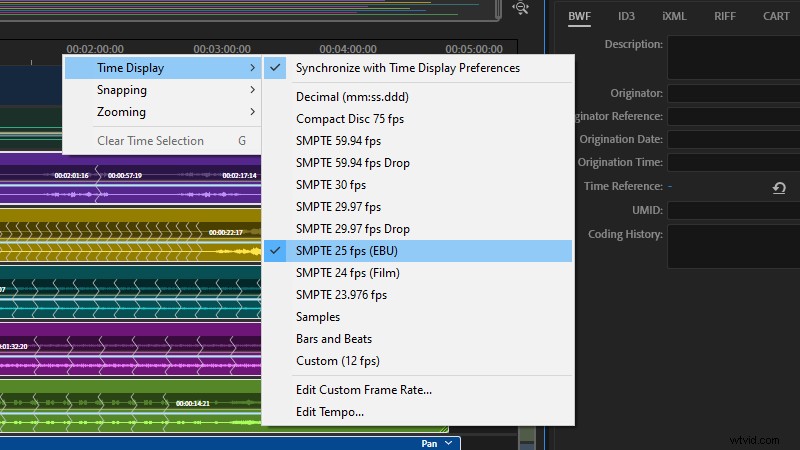The width and height of the screenshot is (800, 450).
Task: Select SMPTE 59.94 fps Drop format
Action: coord(418,163)
